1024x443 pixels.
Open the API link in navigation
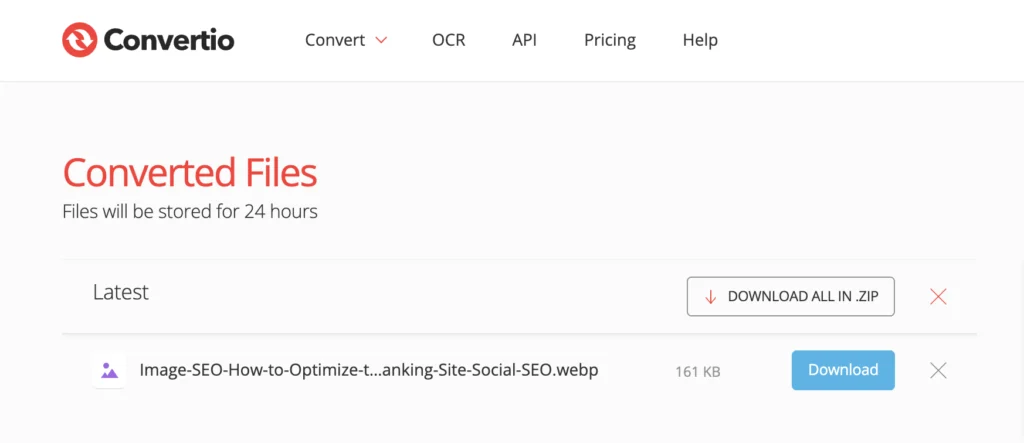[x=524, y=40]
